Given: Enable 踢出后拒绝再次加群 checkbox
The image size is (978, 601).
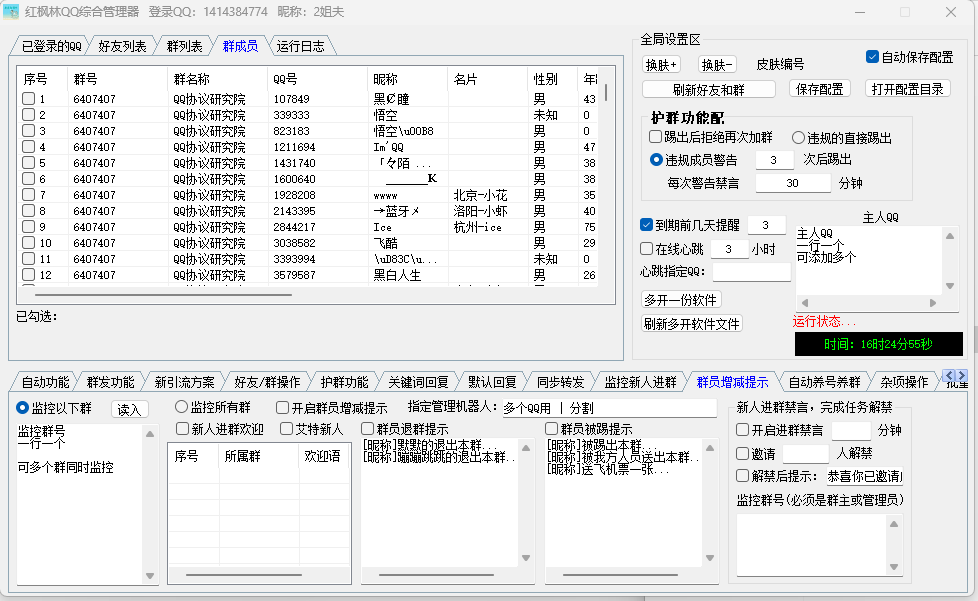Looking at the screenshot, I should [656, 137].
